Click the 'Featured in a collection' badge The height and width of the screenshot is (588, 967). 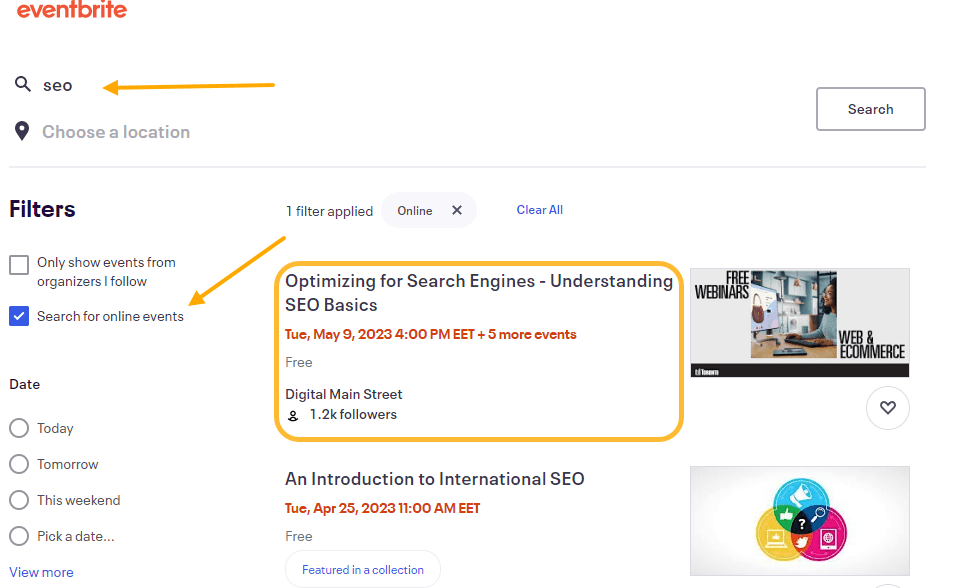[362, 568]
